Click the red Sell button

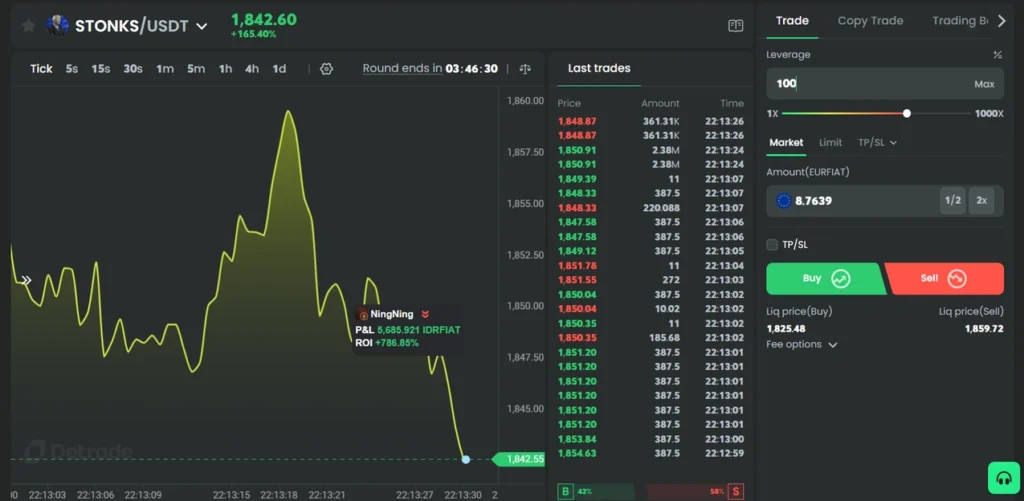pyautogui.click(x=944, y=279)
